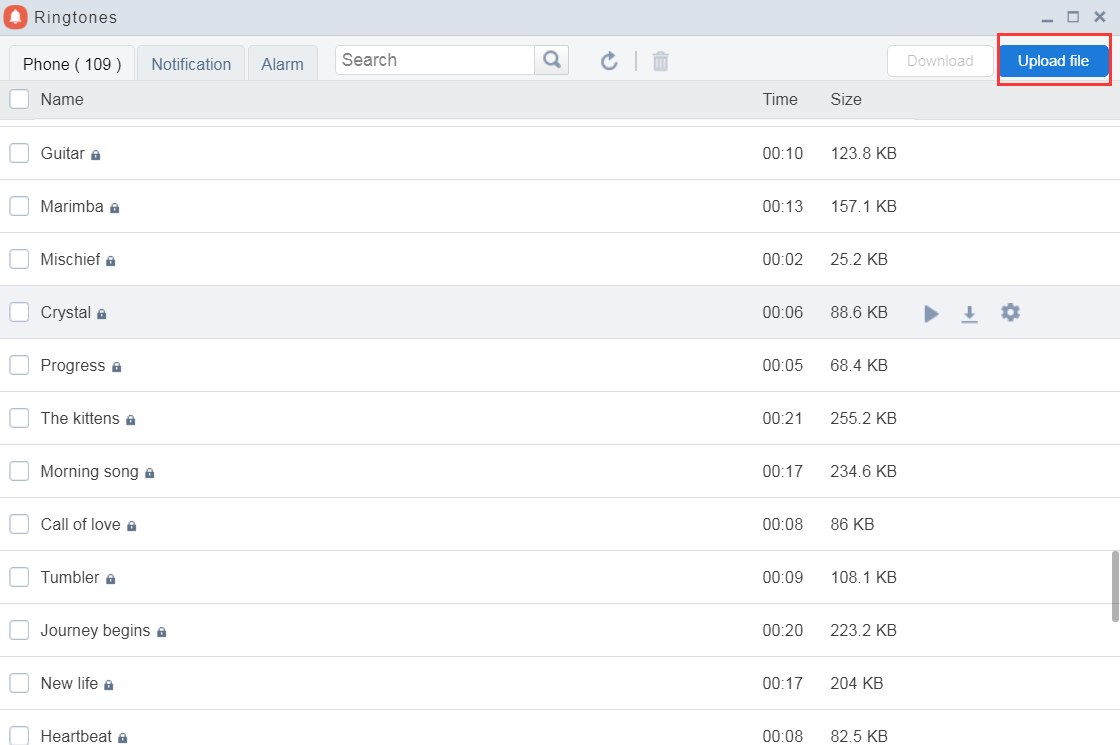This screenshot has height=745, width=1120.
Task: Play the Crystal ringtone
Action: [x=931, y=313]
